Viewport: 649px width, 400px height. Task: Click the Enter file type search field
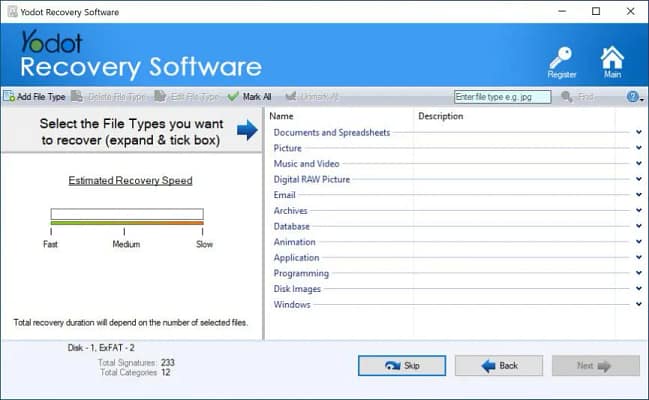coord(500,97)
